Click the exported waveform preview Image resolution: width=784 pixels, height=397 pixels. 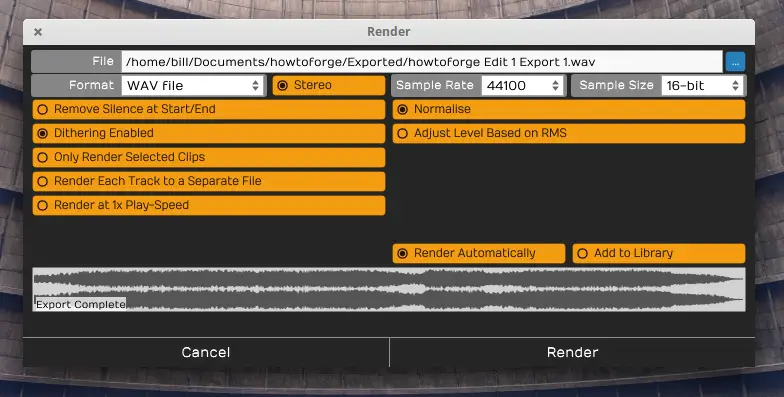[388, 290]
